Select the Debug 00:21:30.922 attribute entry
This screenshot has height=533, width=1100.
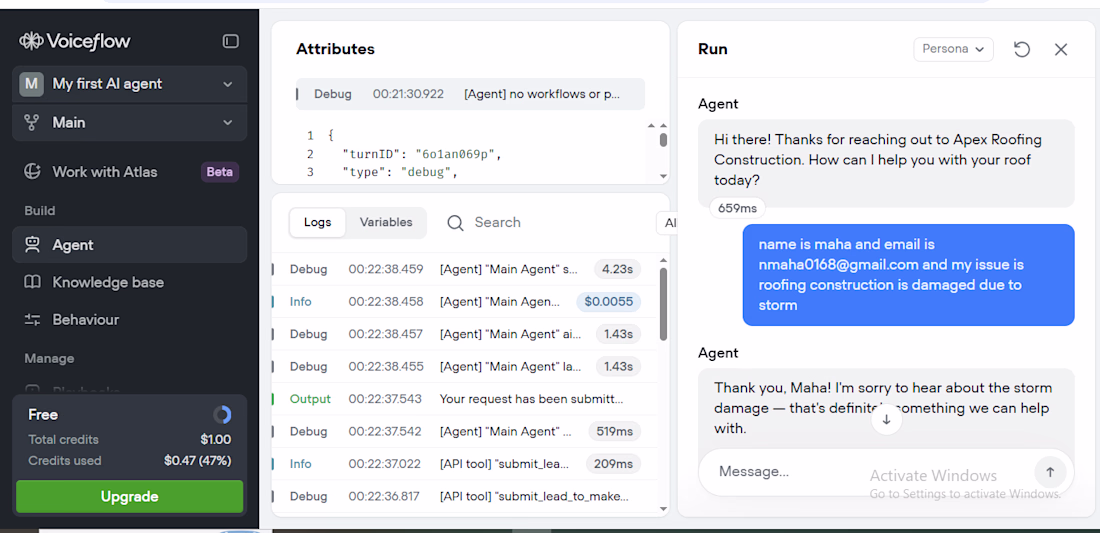(x=470, y=94)
